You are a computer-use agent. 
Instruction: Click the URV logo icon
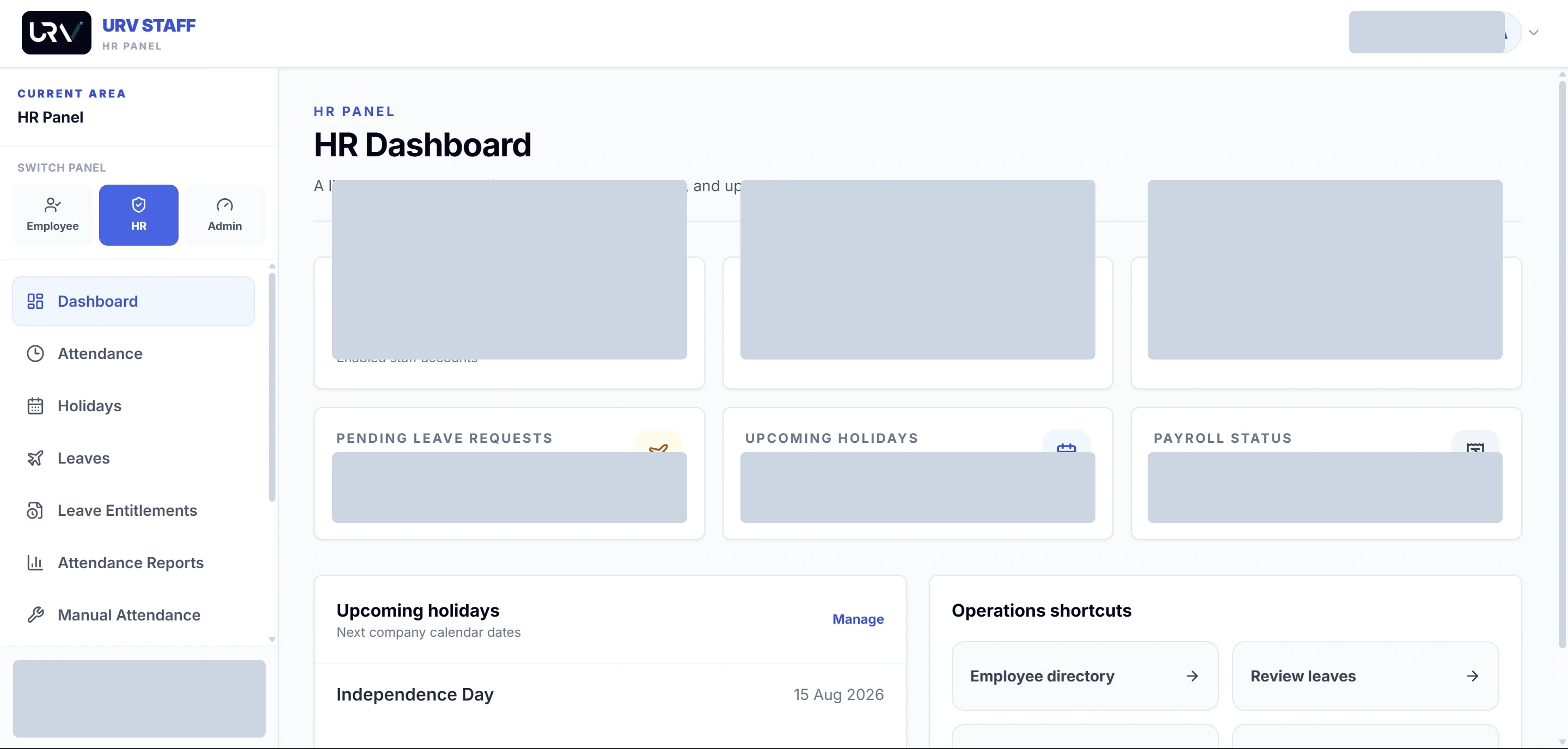pos(56,32)
